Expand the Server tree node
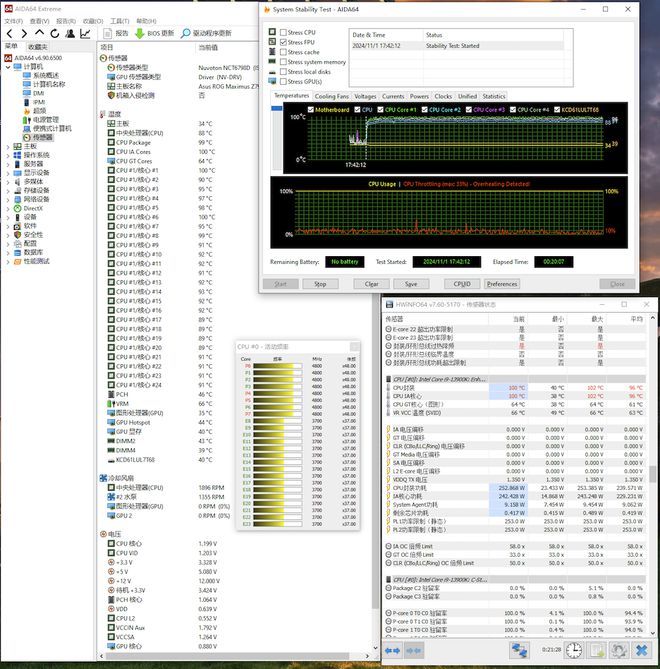The height and width of the screenshot is (669, 660). pos(8,164)
